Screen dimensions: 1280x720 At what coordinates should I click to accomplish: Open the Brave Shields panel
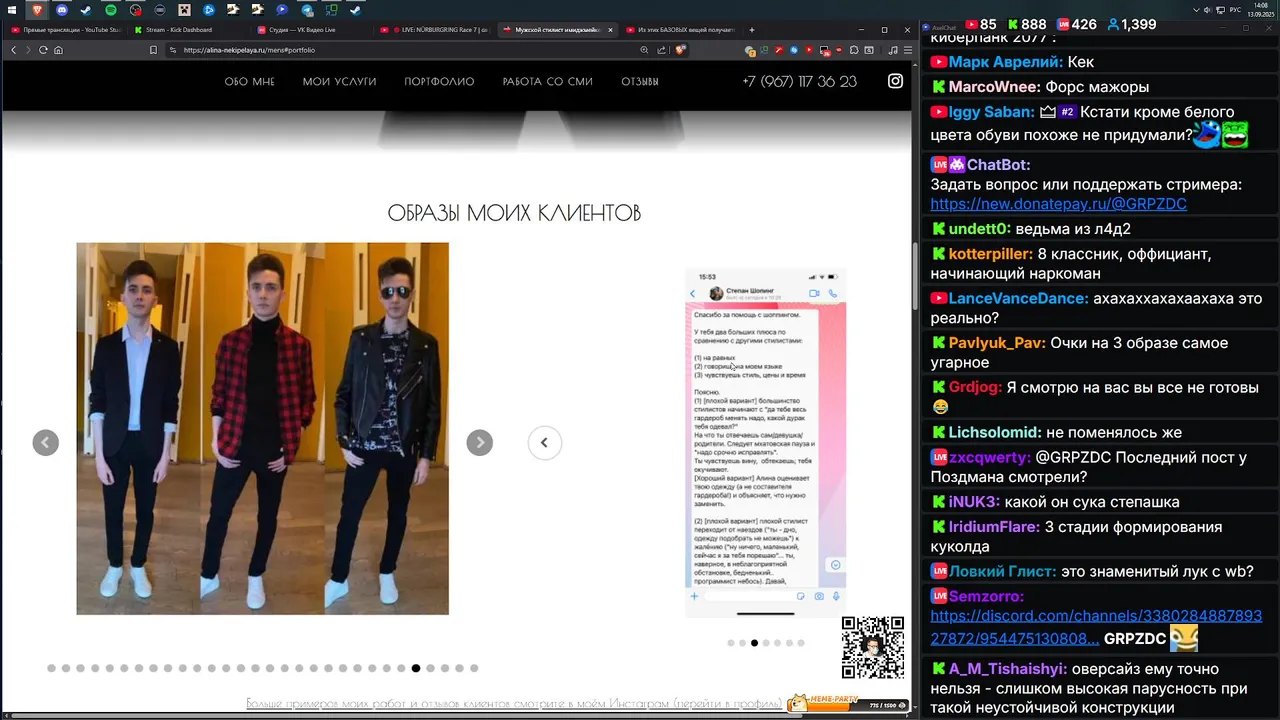point(681,50)
